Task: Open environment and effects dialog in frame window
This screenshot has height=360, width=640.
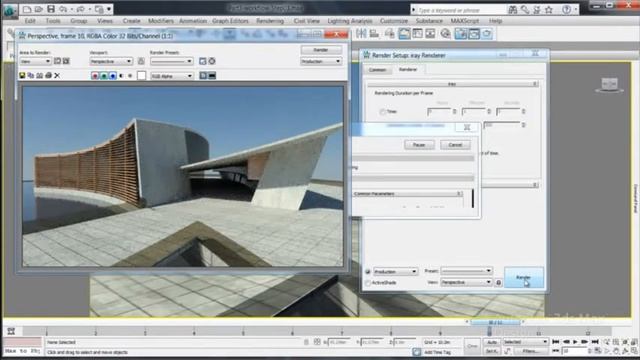Action: click(x=212, y=61)
